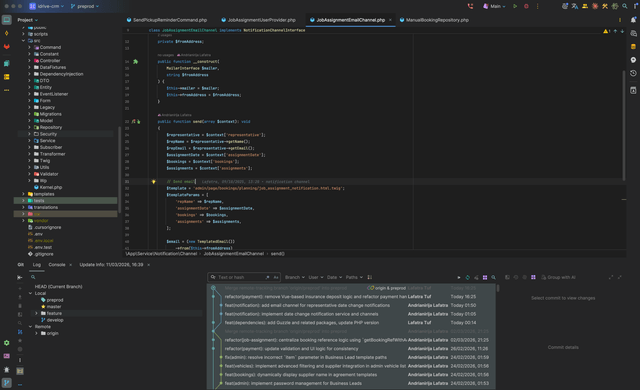This screenshot has height=390, width=640.
Task: Select the master branch in Git branches
Action: [53, 306]
